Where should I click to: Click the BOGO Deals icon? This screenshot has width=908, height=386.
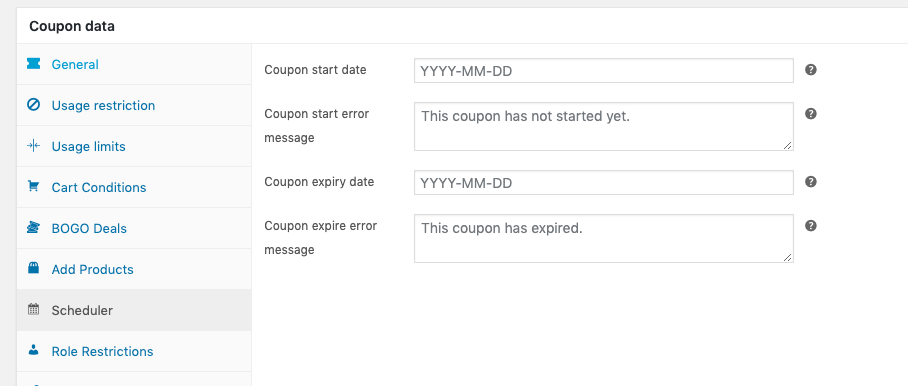pos(34,227)
